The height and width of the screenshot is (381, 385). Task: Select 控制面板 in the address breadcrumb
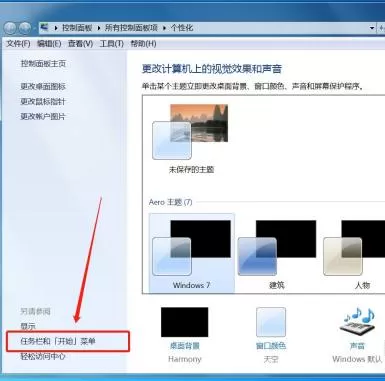click(x=77, y=28)
